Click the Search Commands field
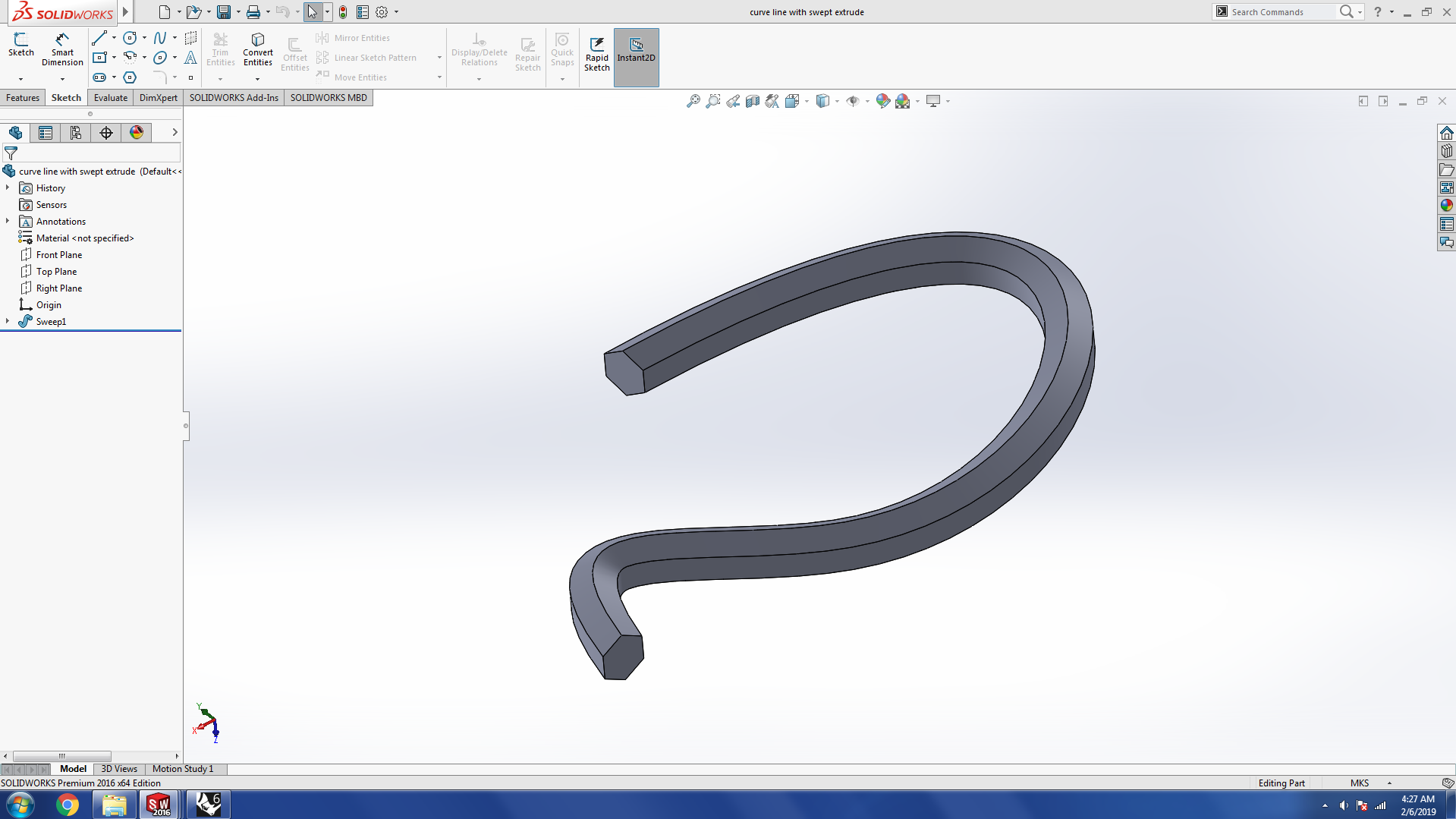 1282,12
